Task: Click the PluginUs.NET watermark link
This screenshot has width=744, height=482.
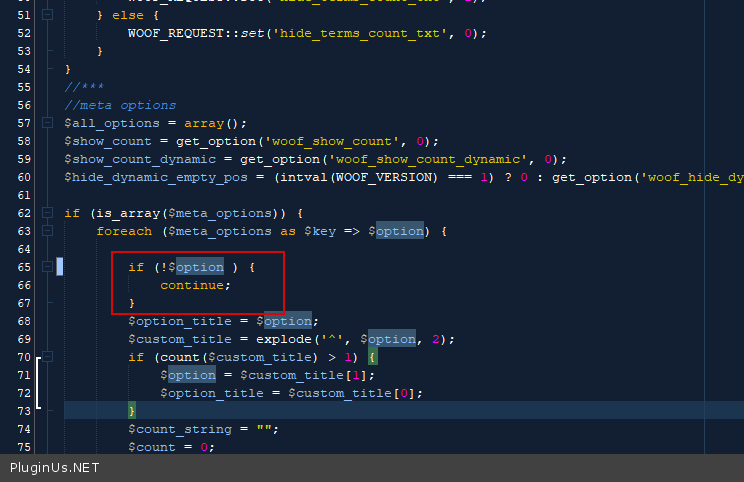Action: click(x=55, y=468)
